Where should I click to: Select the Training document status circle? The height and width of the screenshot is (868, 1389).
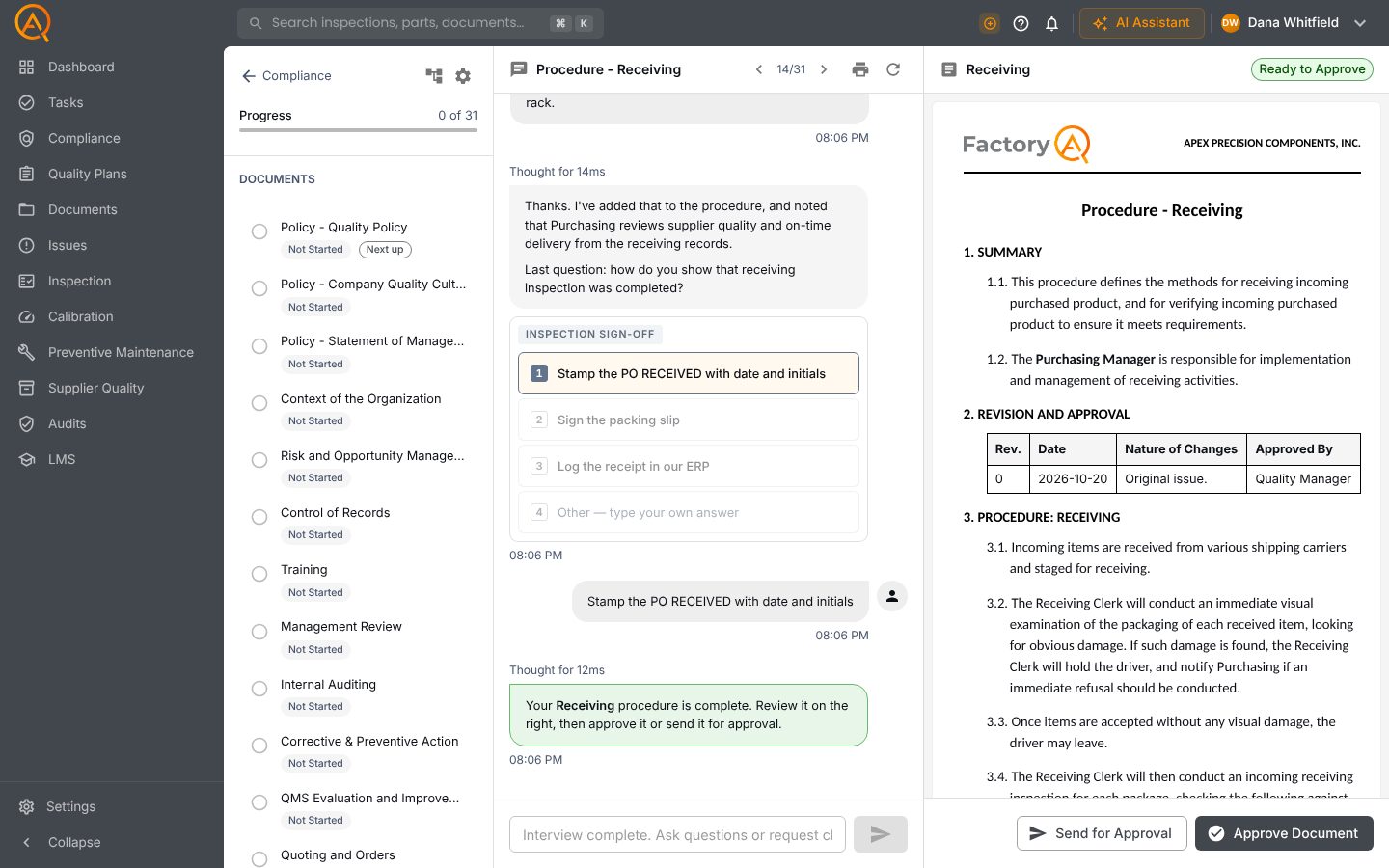point(259,574)
